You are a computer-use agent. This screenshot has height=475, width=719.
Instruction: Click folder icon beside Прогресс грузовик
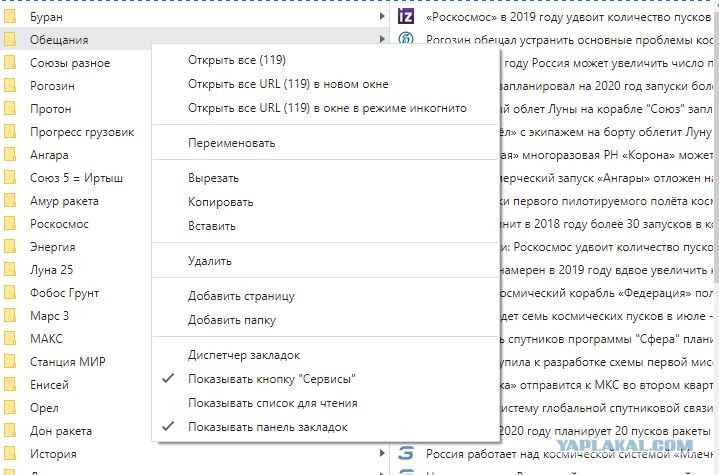10,132
